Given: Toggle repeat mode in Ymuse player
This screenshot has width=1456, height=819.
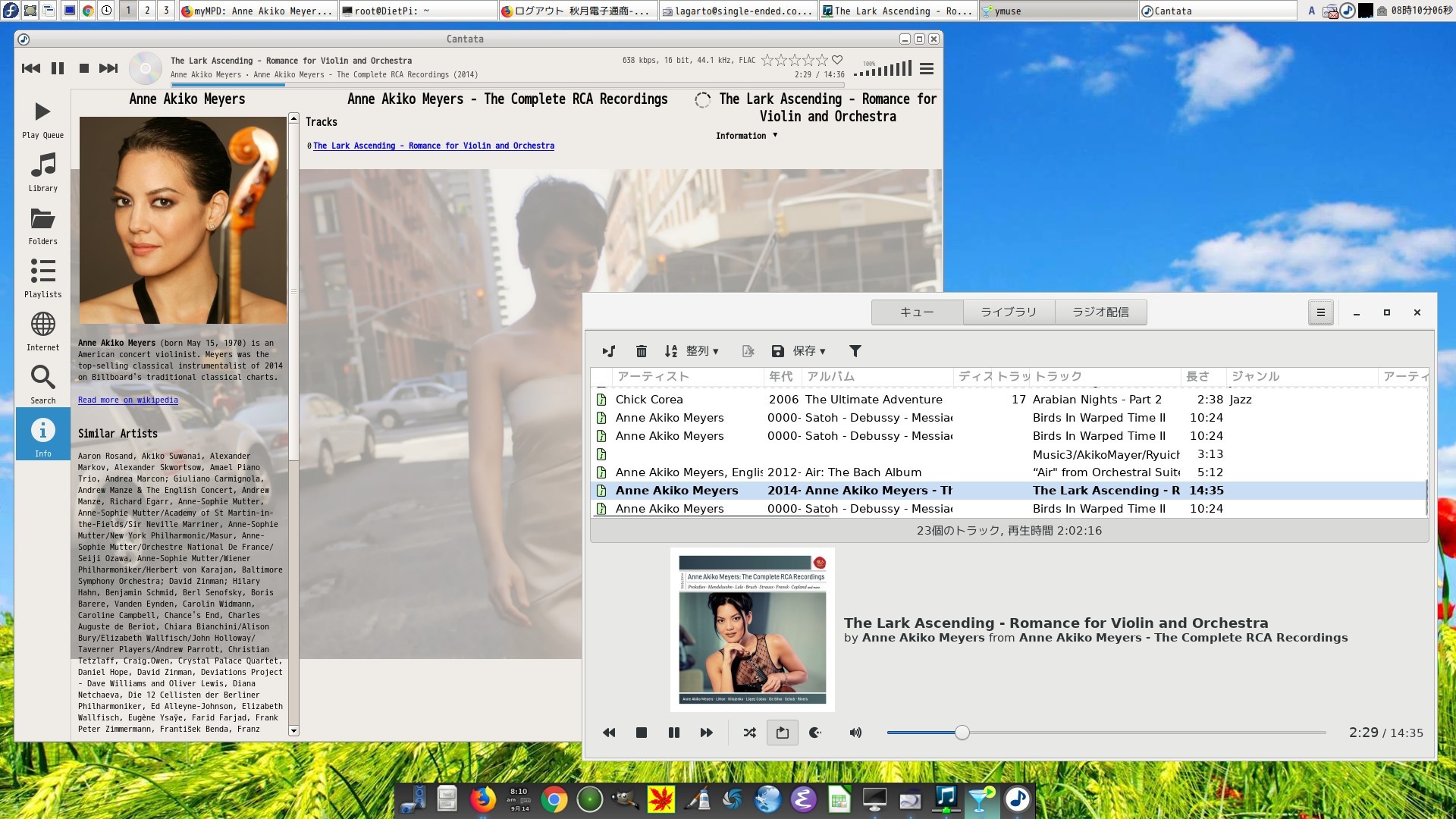Looking at the screenshot, I should point(782,733).
